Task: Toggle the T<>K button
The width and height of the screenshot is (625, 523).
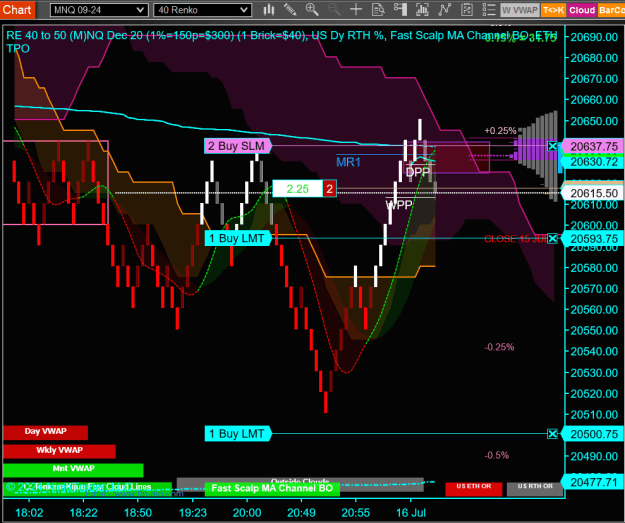Action: pyautogui.click(x=553, y=10)
